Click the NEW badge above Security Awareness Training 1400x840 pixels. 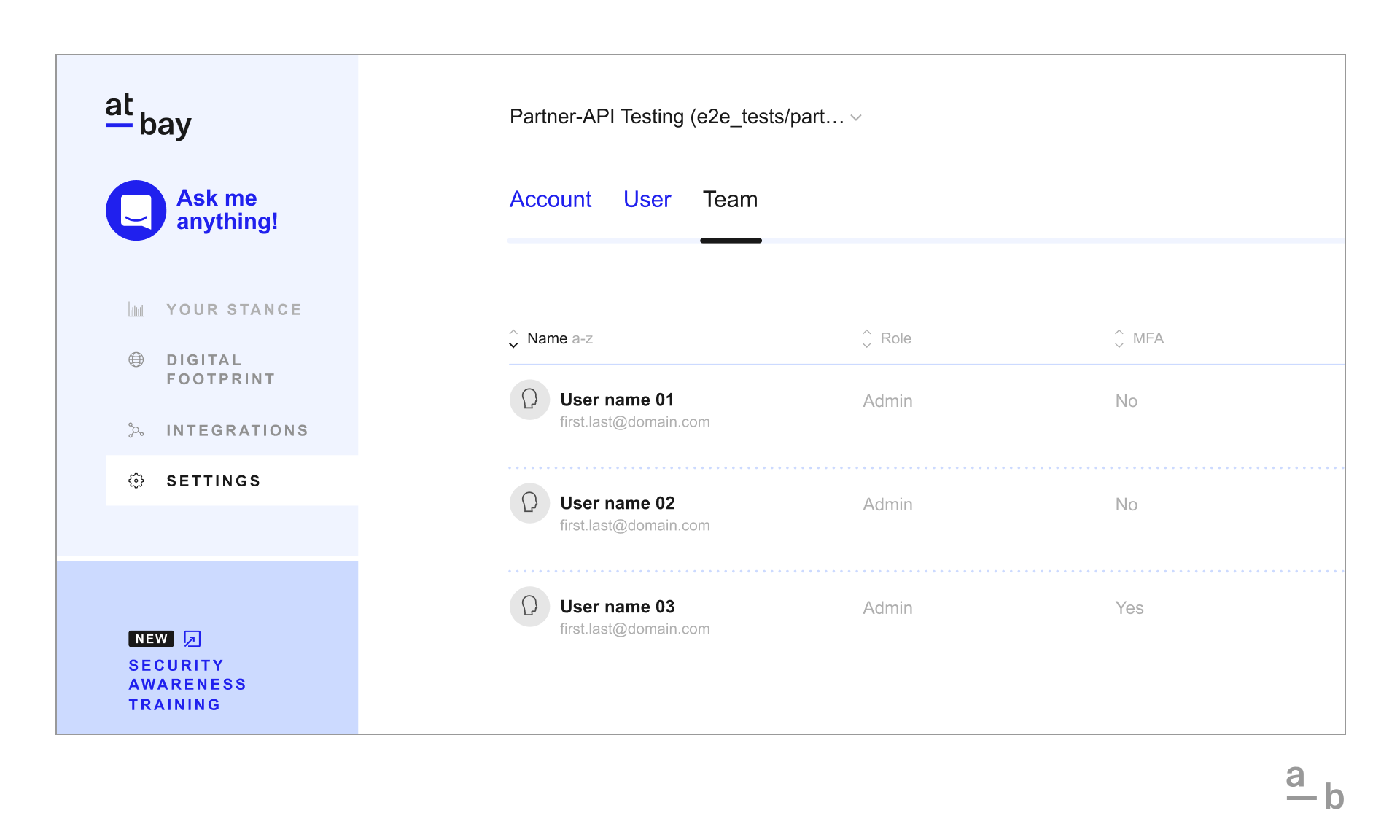coord(152,639)
